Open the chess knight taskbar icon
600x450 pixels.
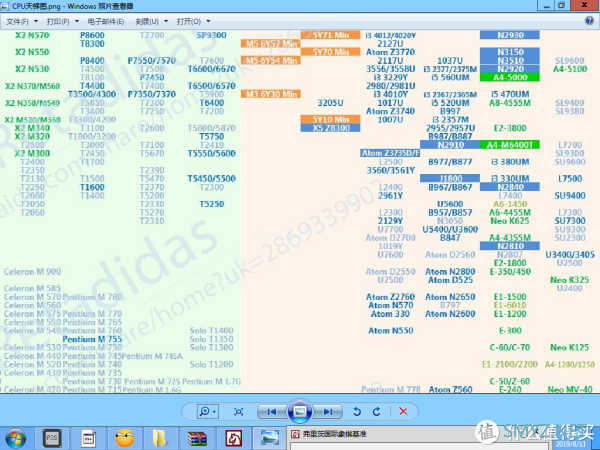tap(233, 439)
